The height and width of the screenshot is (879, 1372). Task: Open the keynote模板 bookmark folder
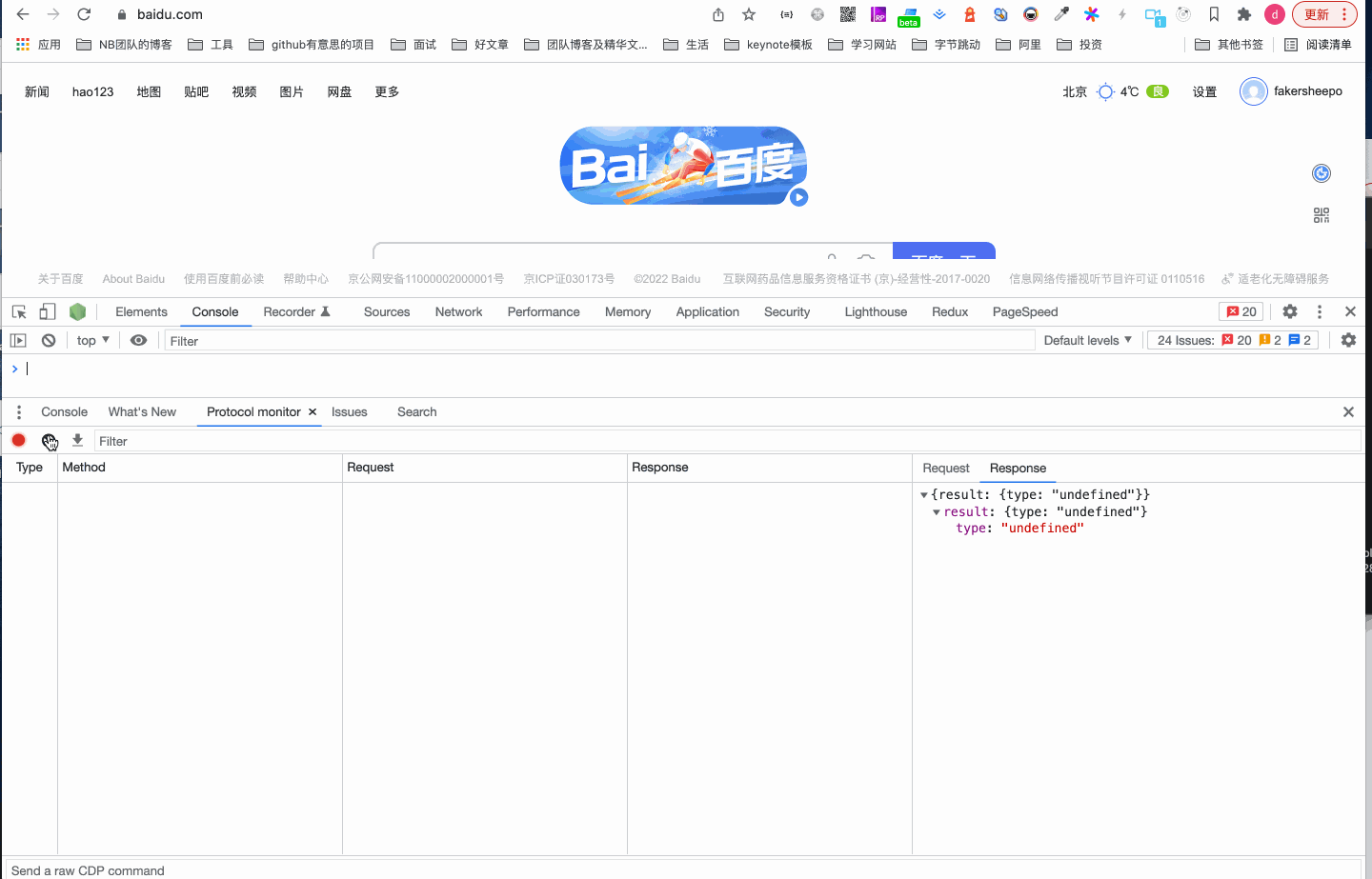pyautogui.click(x=768, y=45)
